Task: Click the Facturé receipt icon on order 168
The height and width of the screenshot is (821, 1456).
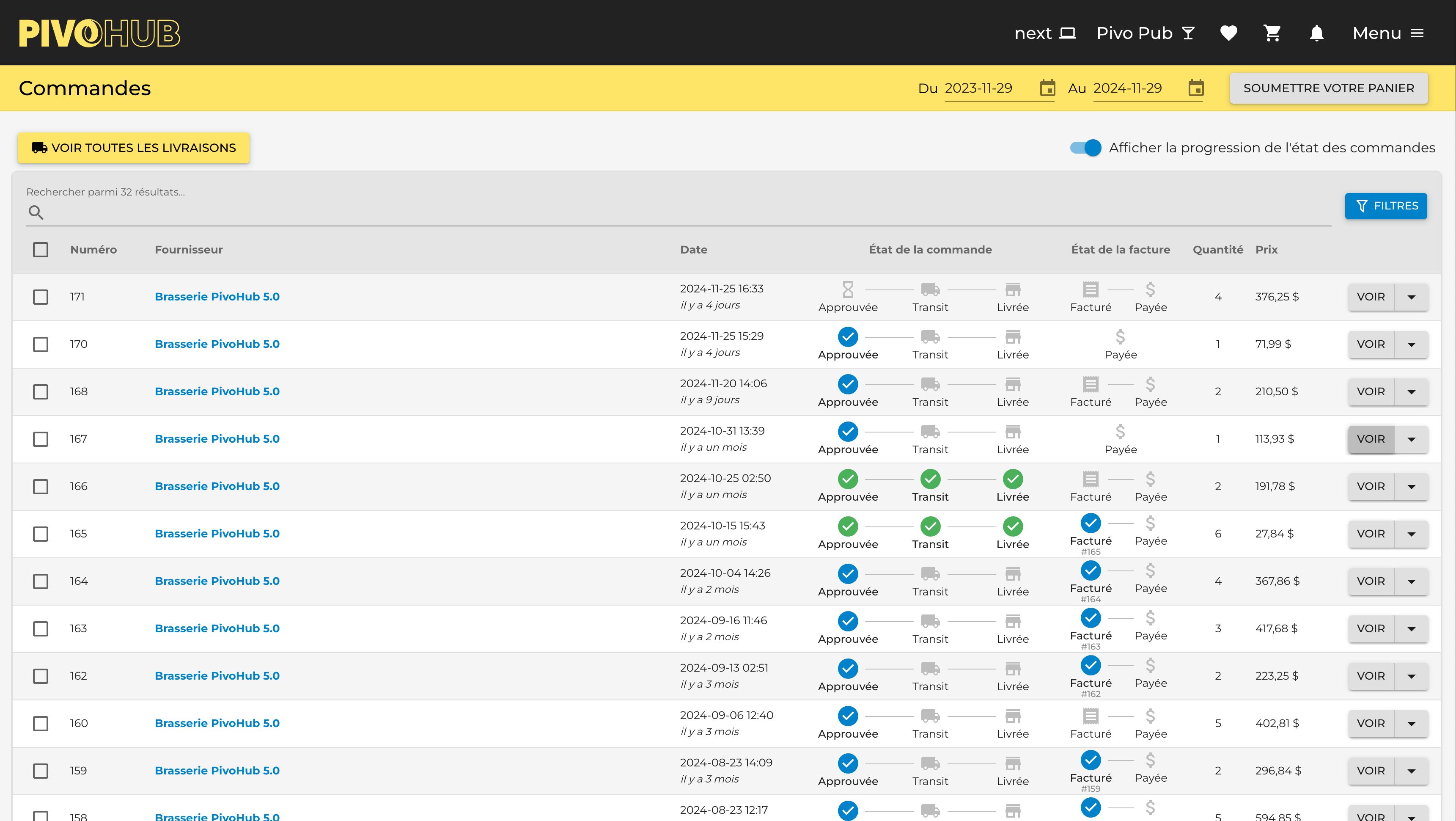Action: pyautogui.click(x=1091, y=385)
